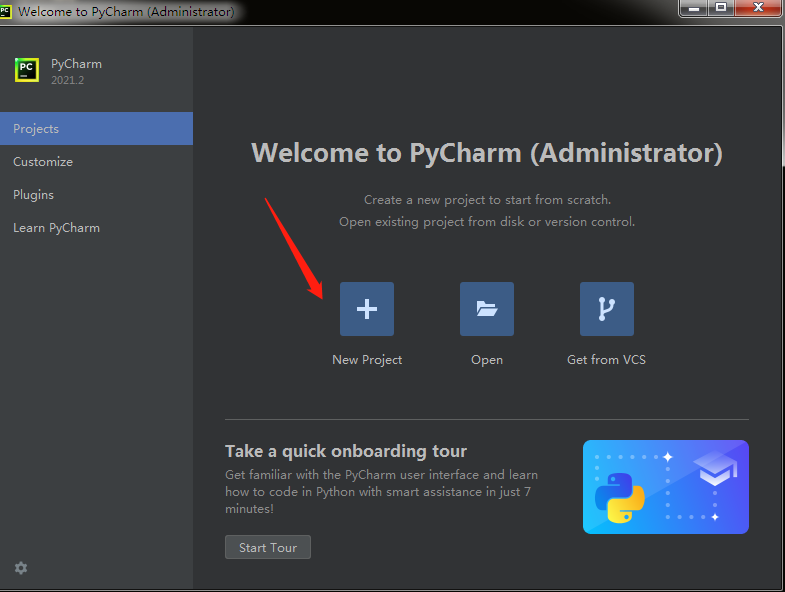Click the PyCharm logo in the sidebar
The height and width of the screenshot is (592, 785).
pyautogui.click(x=27, y=70)
